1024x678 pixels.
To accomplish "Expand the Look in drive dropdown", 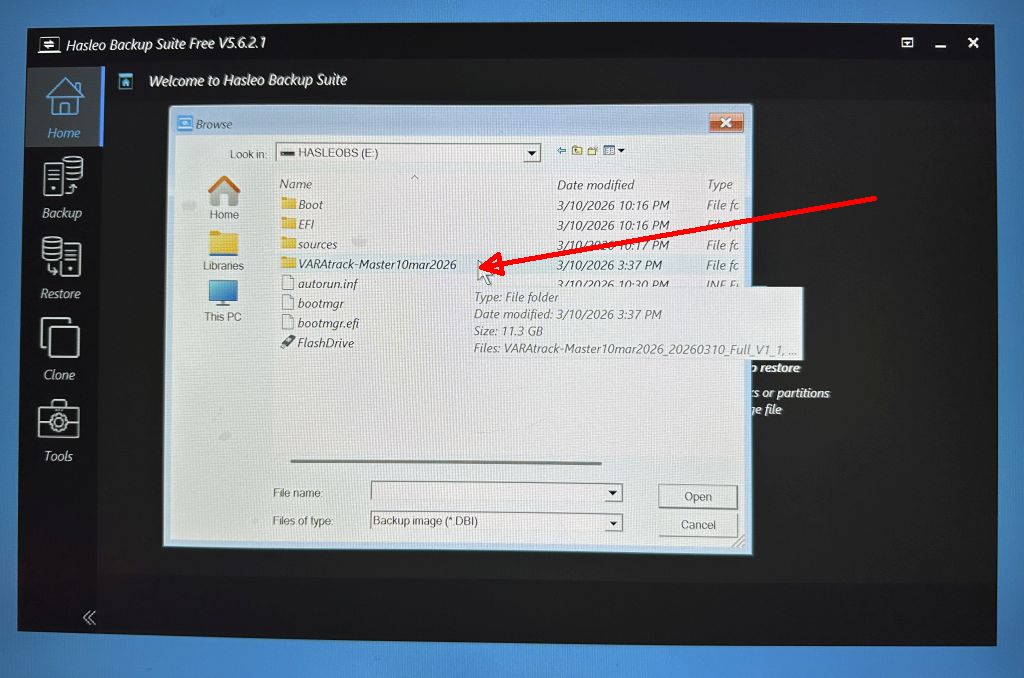I will click(x=532, y=153).
